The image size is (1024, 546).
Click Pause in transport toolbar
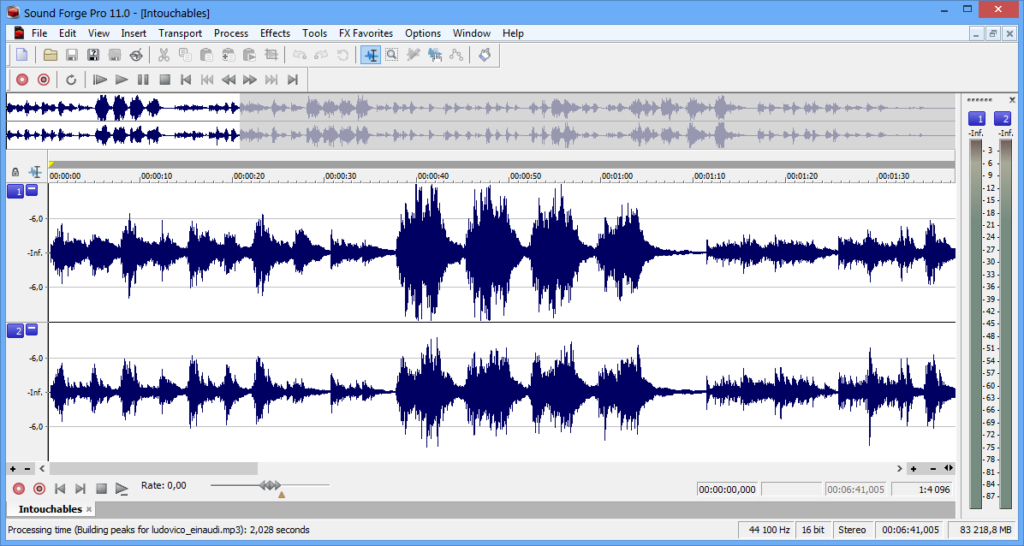(143, 80)
